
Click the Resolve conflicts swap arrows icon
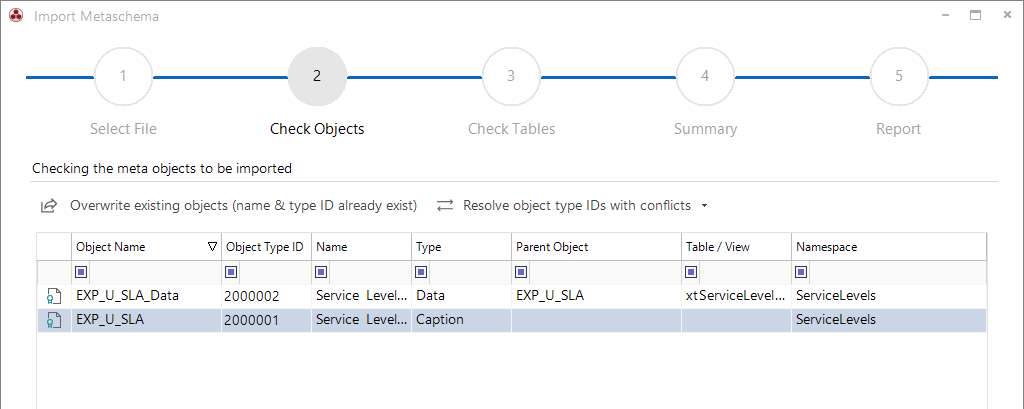[x=445, y=206]
